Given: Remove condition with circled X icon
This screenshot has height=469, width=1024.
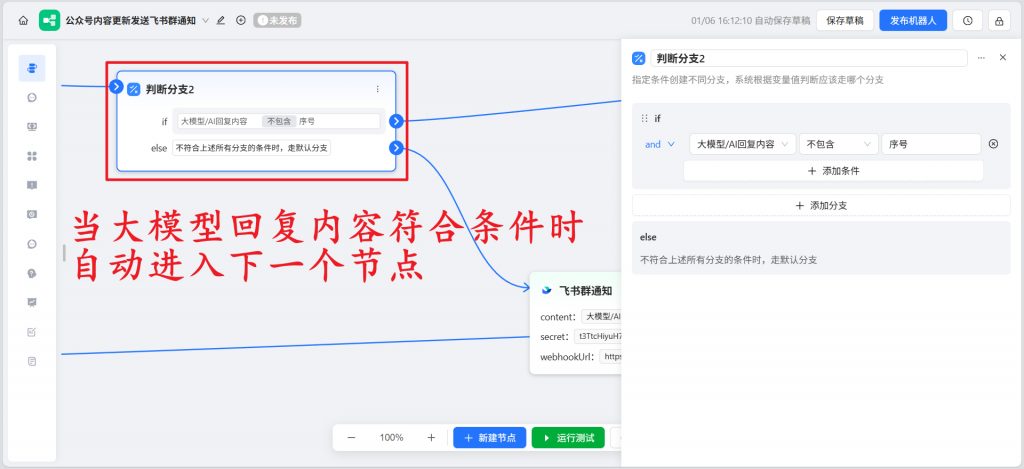Looking at the screenshot, I should (x=993, y=144).
